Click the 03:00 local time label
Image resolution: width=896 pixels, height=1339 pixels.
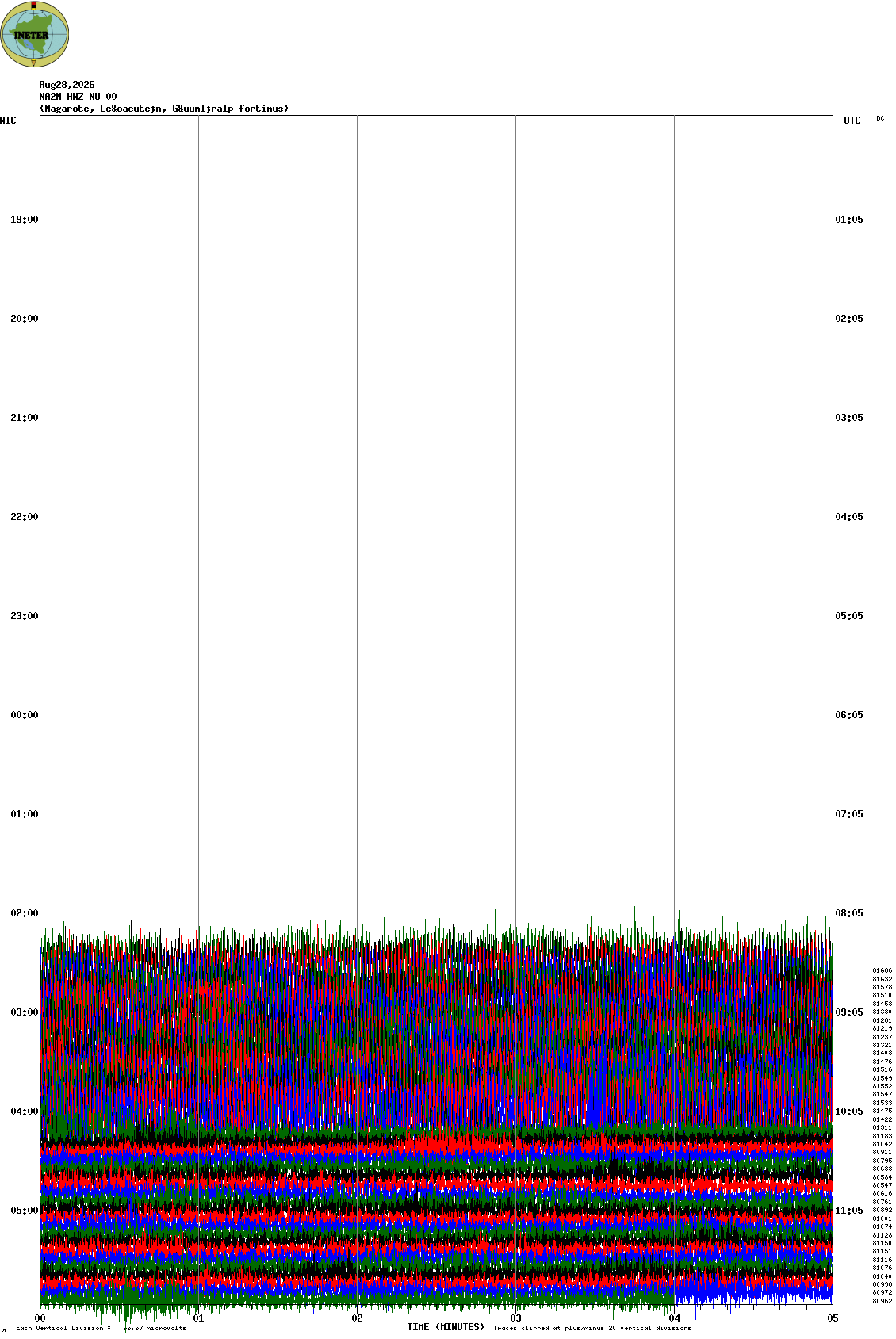point(24,1012)
